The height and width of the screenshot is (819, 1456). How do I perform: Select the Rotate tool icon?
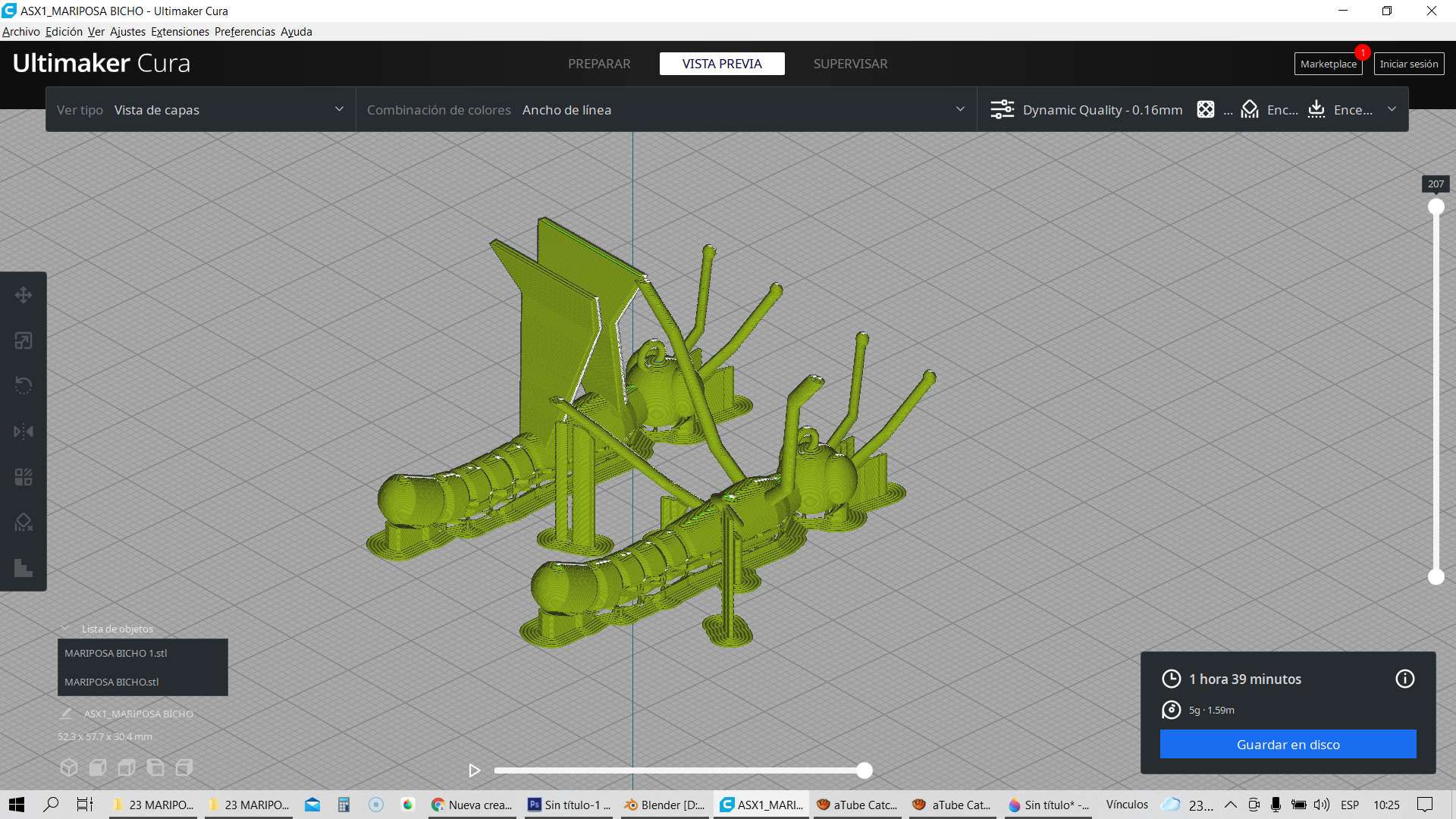point(23,386)
